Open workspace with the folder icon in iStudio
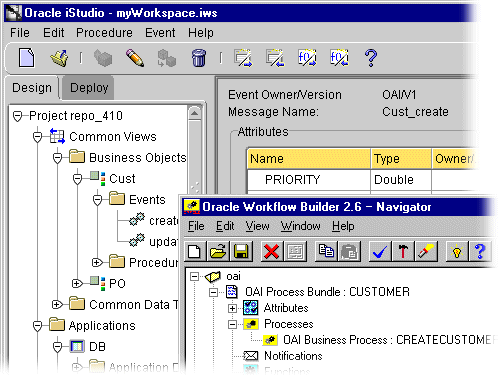 60,58
